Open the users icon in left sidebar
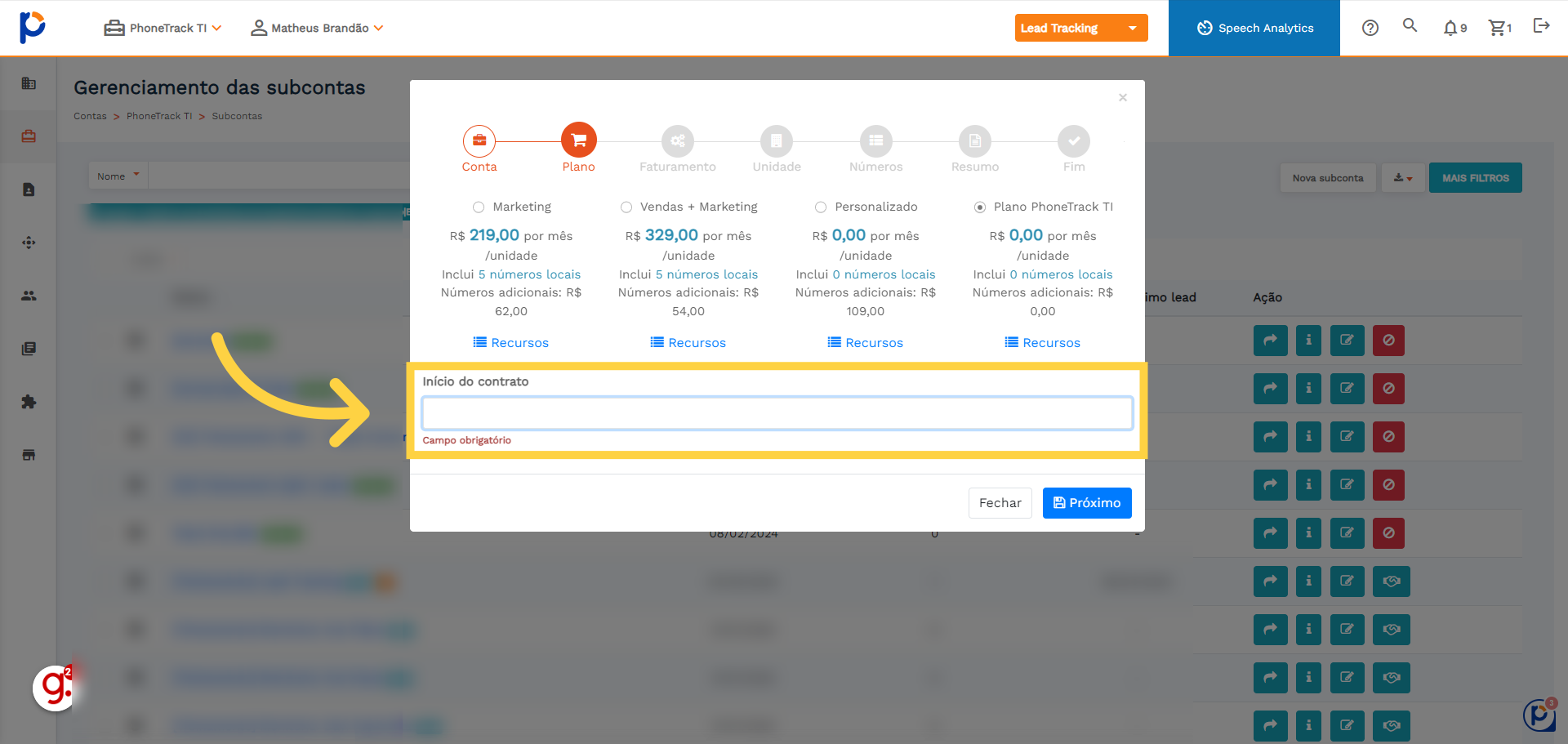 [x=29, y=296]
